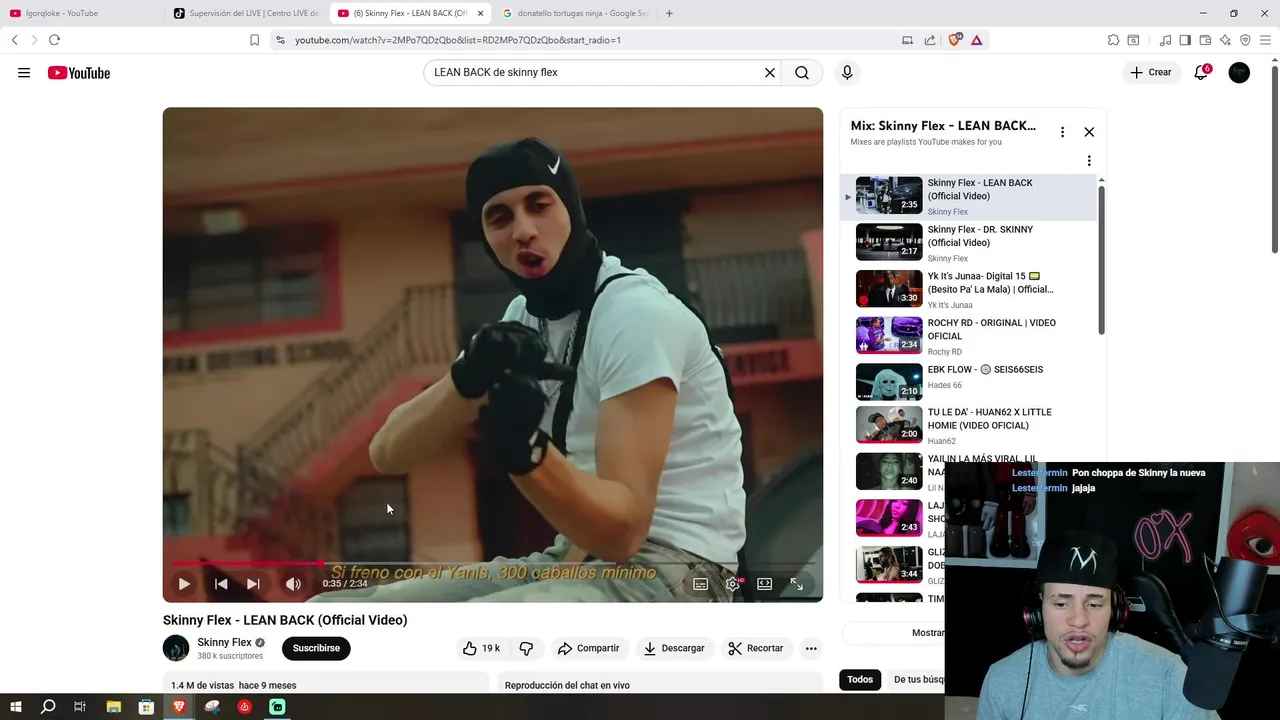Play TU LE DA' - HUAN62 video
The width and height of the screenshot is (1280, 720).
tap(970, 425)
